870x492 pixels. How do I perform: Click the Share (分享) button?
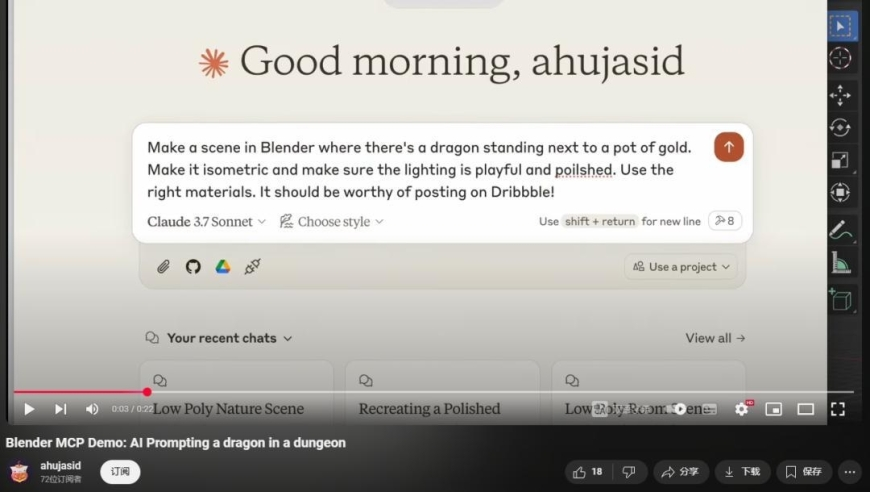(x=680, y=472)
